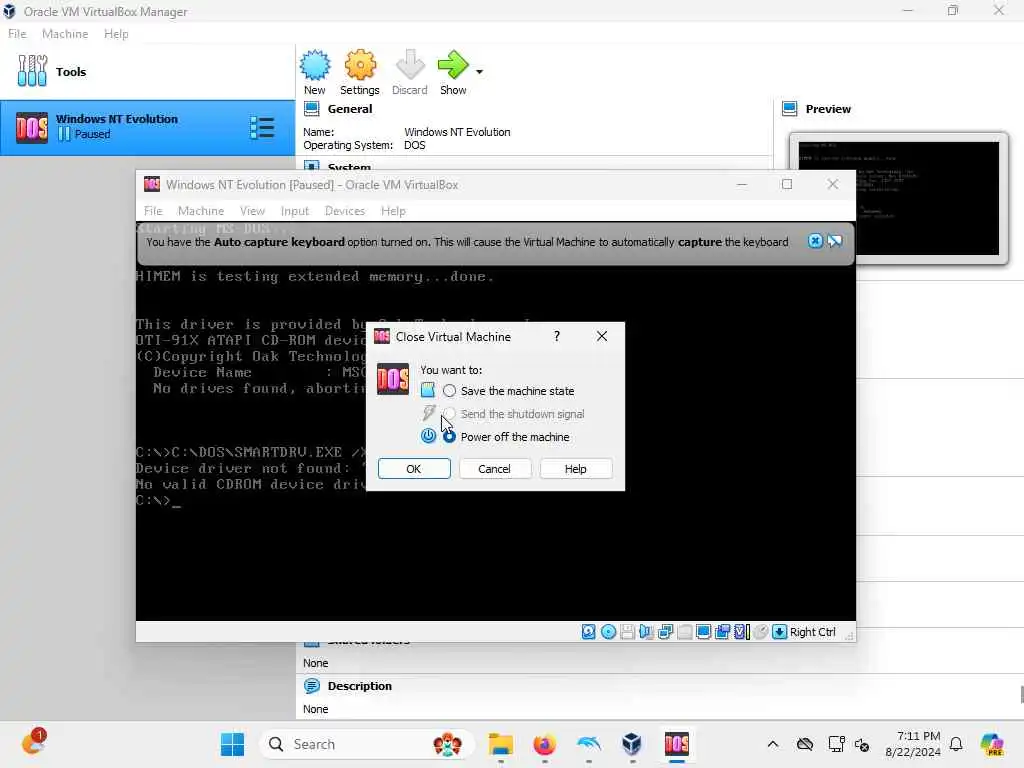
Task: Click CPU virtualization status bar icon
Action: (x=742, y=632)
